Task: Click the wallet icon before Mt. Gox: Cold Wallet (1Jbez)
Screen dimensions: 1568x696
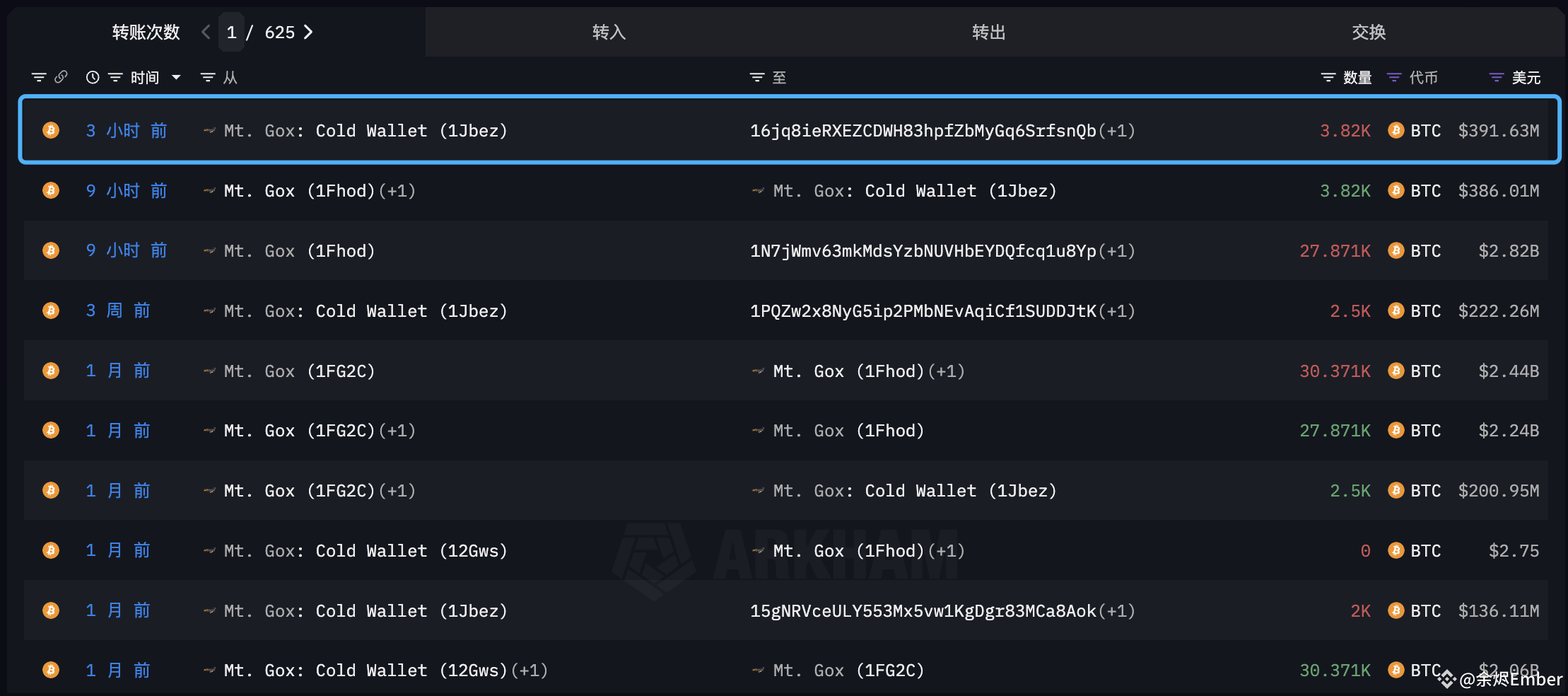Action: point(209,130)
